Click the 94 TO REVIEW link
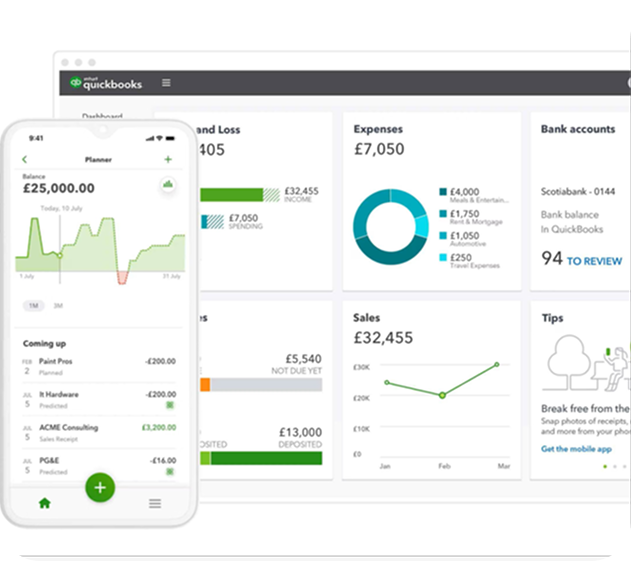This screenshot has height=561, width=631. tap(582, 259)
